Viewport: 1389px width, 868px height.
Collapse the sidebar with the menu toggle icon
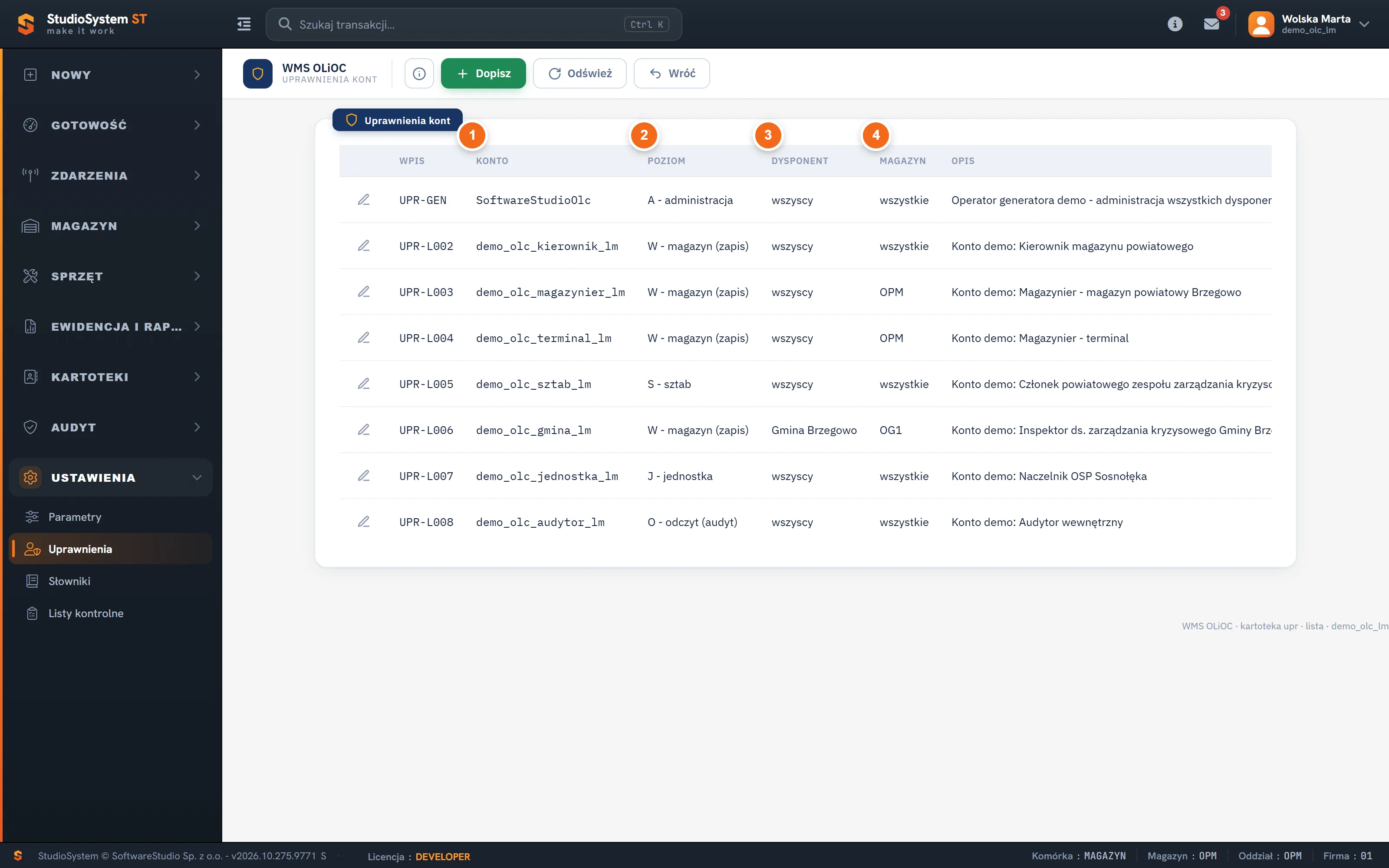[x=244, y=24]
